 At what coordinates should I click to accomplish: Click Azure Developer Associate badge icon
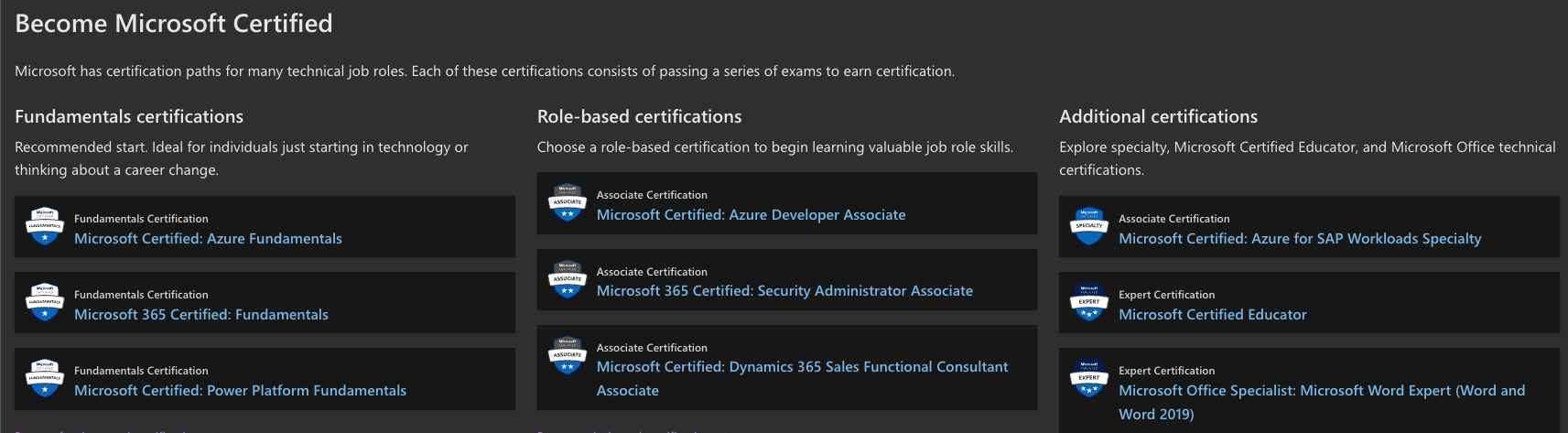(567, 203)
